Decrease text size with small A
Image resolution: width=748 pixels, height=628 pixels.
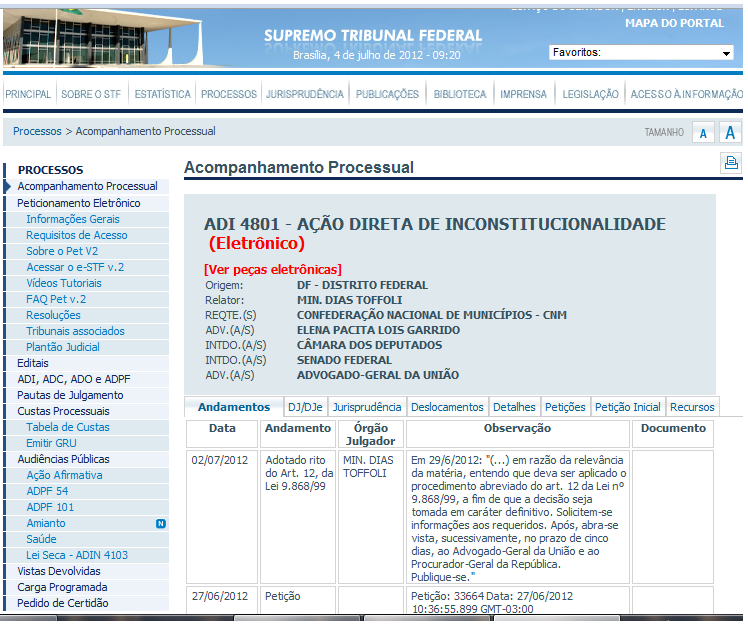tap(703, 133)
